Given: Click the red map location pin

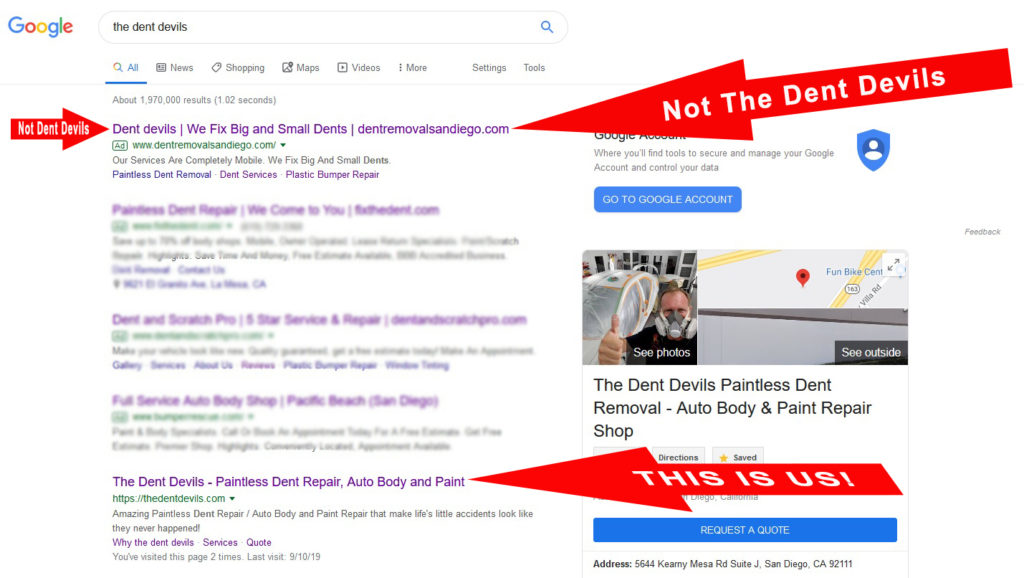Looking at the screenshot, I should click(x=803, y=278).
